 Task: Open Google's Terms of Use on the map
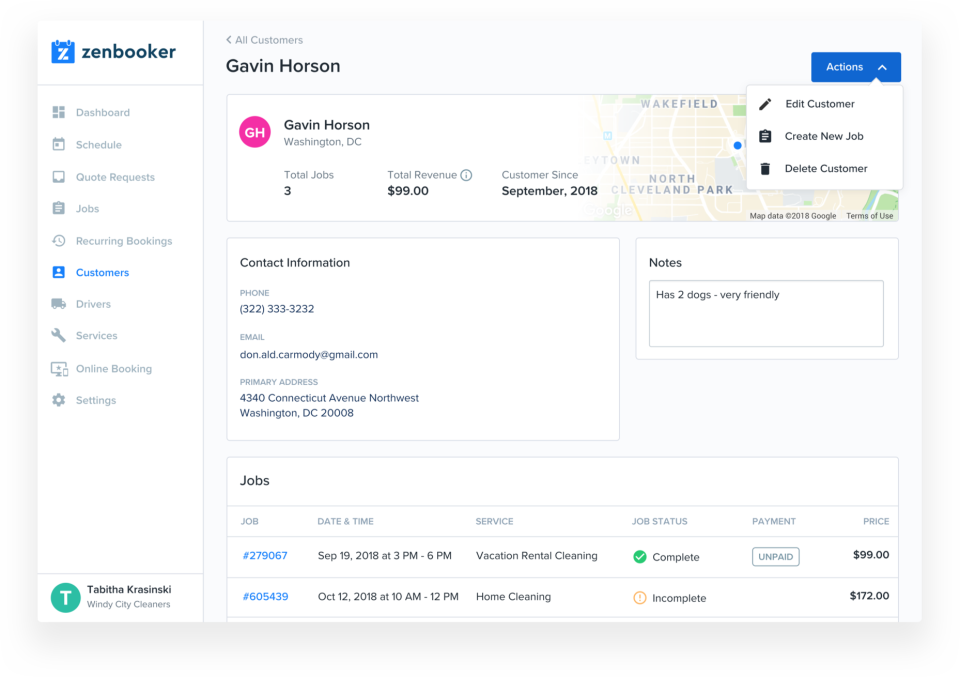(x=869, y=215)
